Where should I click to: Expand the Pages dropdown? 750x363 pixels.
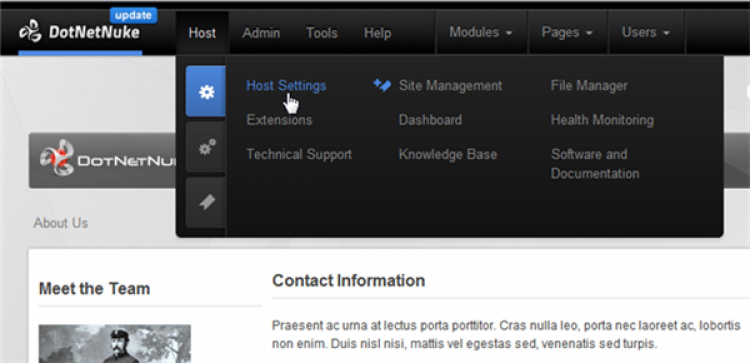[567, 32]
